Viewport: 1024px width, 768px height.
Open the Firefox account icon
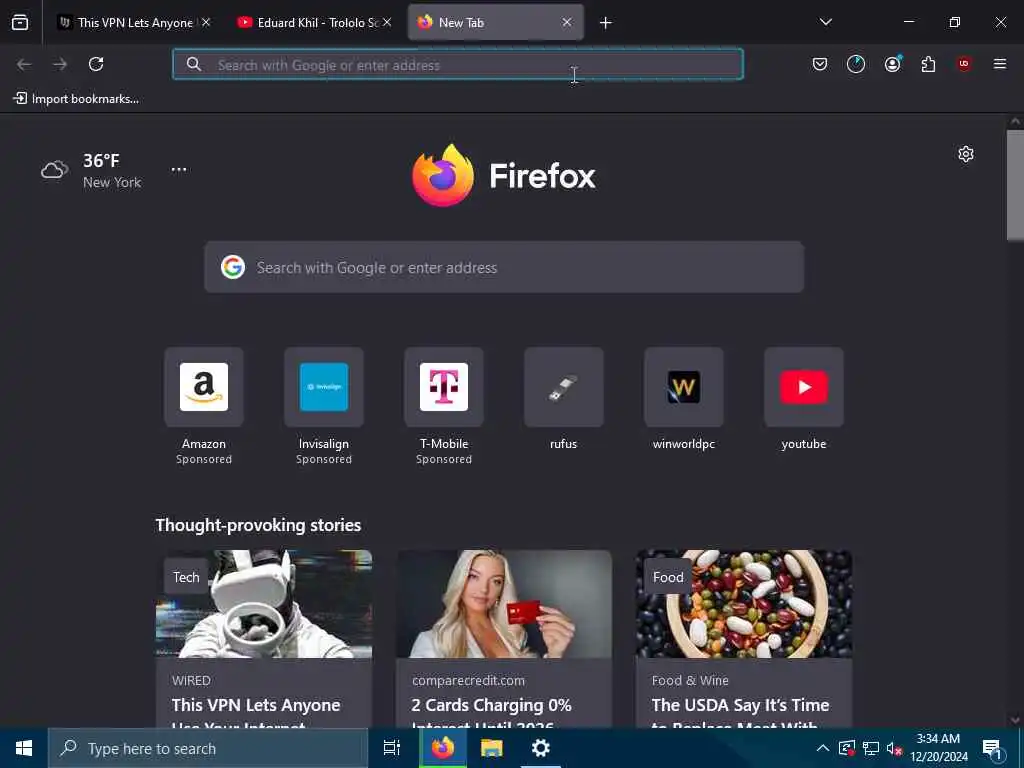[x=892, y=64]
